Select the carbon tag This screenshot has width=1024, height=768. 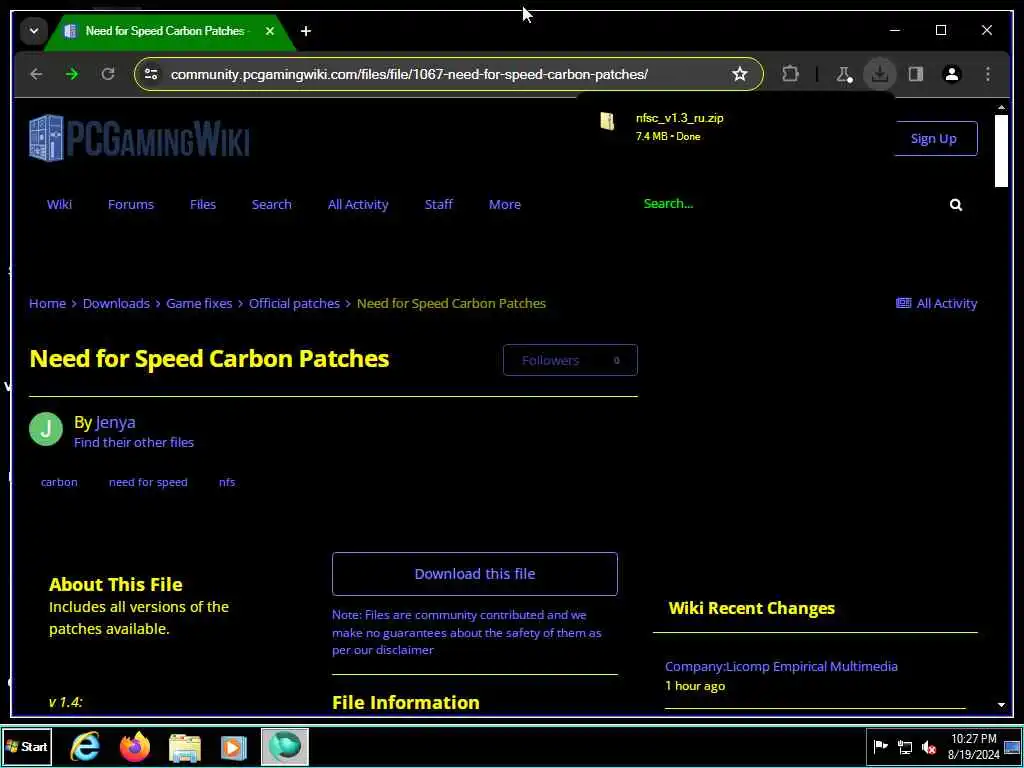pyautogui.click(x=59, y=482)
